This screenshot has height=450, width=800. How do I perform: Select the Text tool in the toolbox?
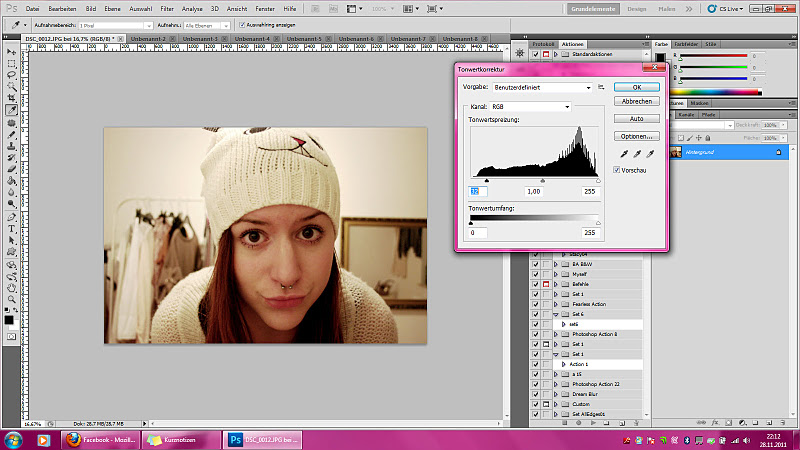11,228
